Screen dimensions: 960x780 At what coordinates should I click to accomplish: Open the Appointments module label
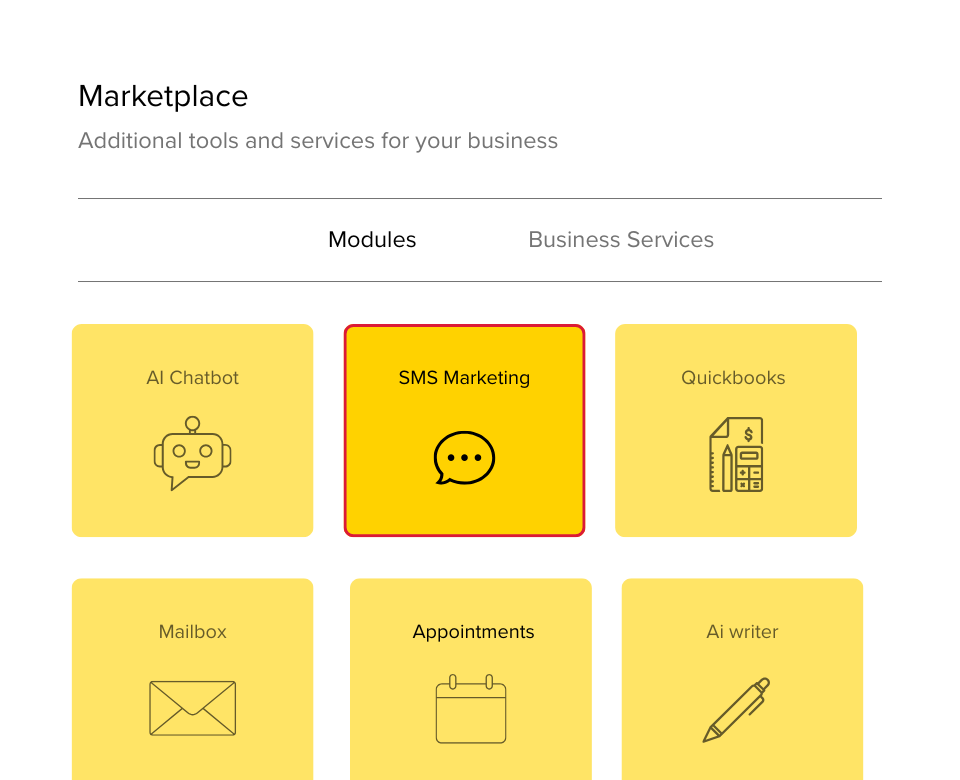[x=473, y=632]
